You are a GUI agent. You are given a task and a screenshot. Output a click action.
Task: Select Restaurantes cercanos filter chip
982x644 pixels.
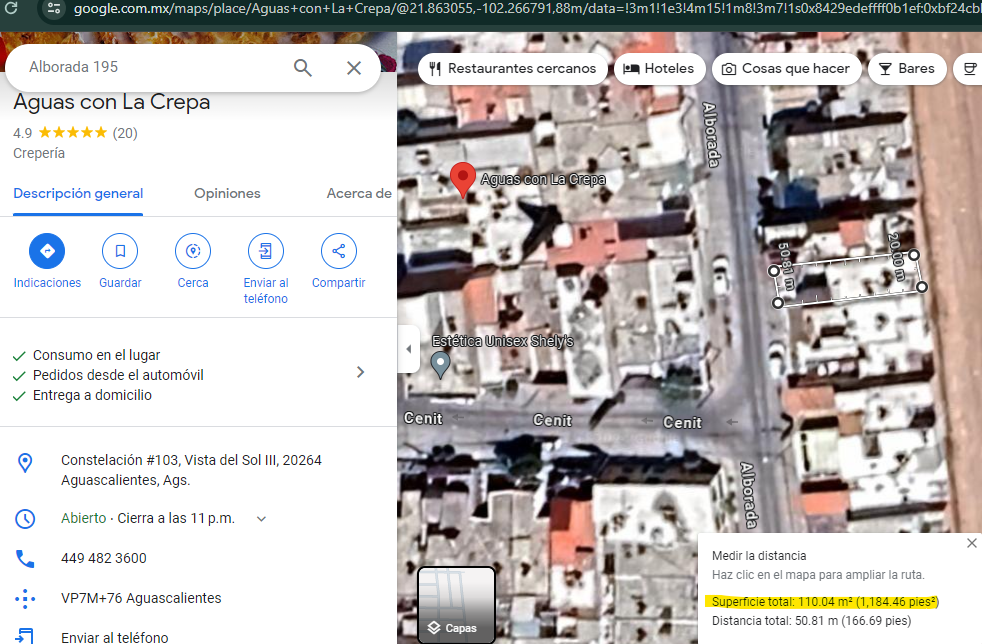512,69
